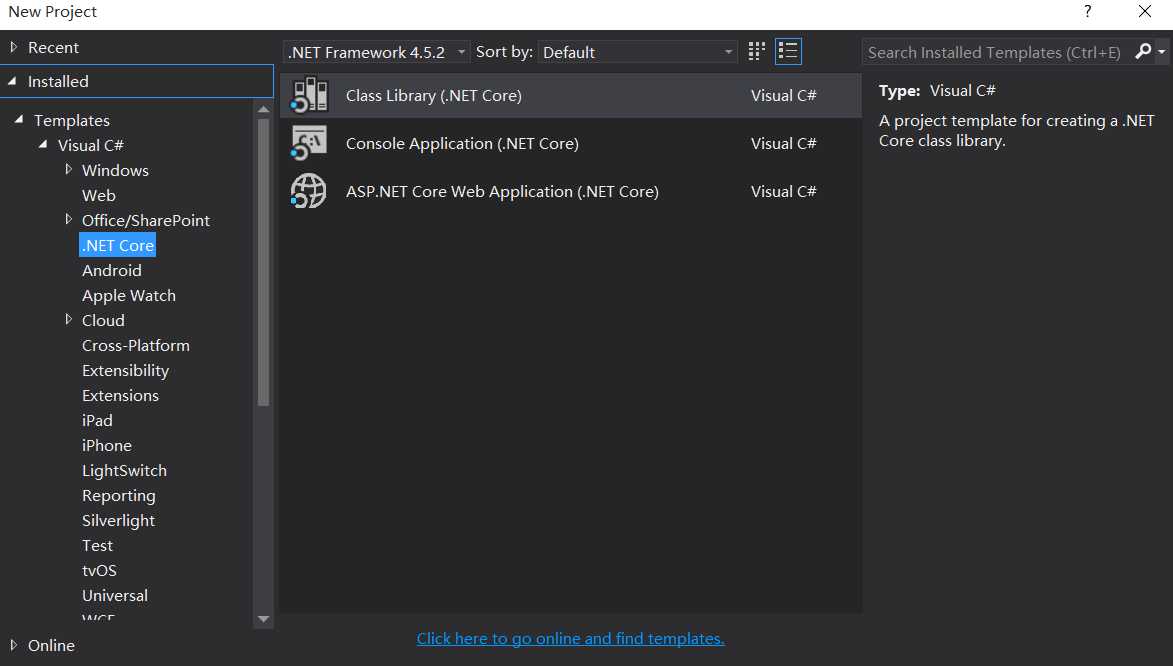Select the Windows category label

click(115, 170)
